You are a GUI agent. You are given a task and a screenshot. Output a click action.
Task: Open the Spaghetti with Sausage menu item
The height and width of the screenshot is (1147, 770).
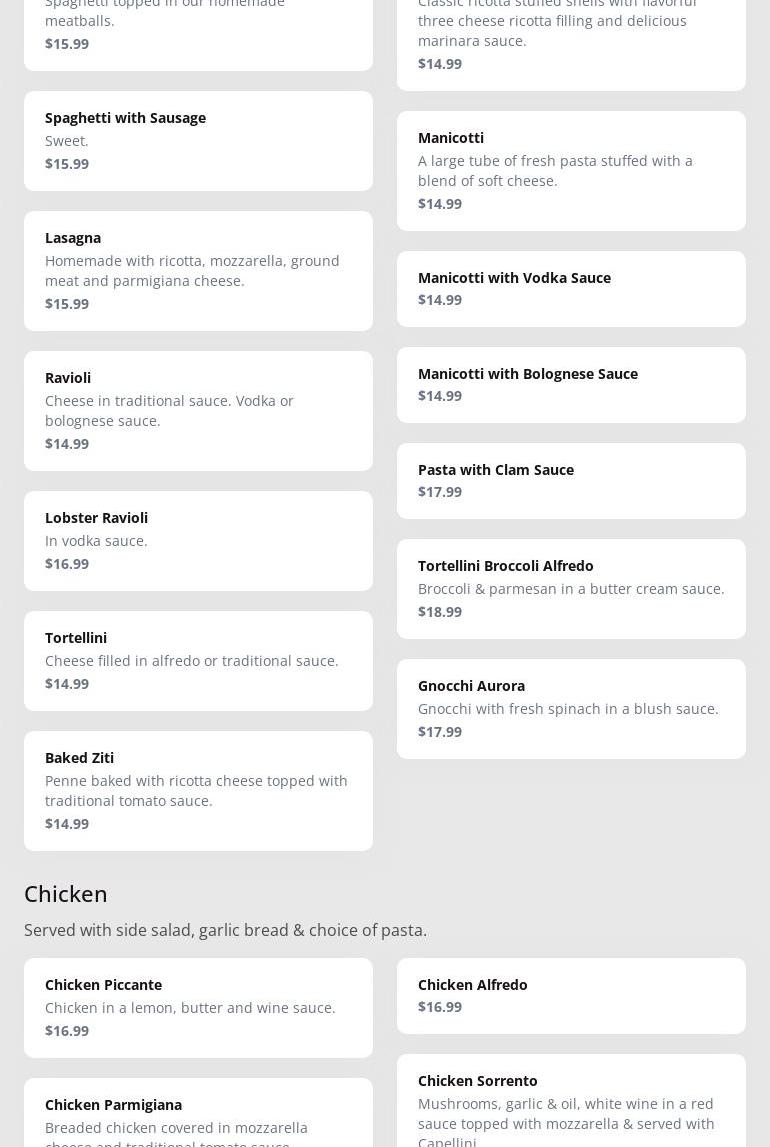click(198, 140)
